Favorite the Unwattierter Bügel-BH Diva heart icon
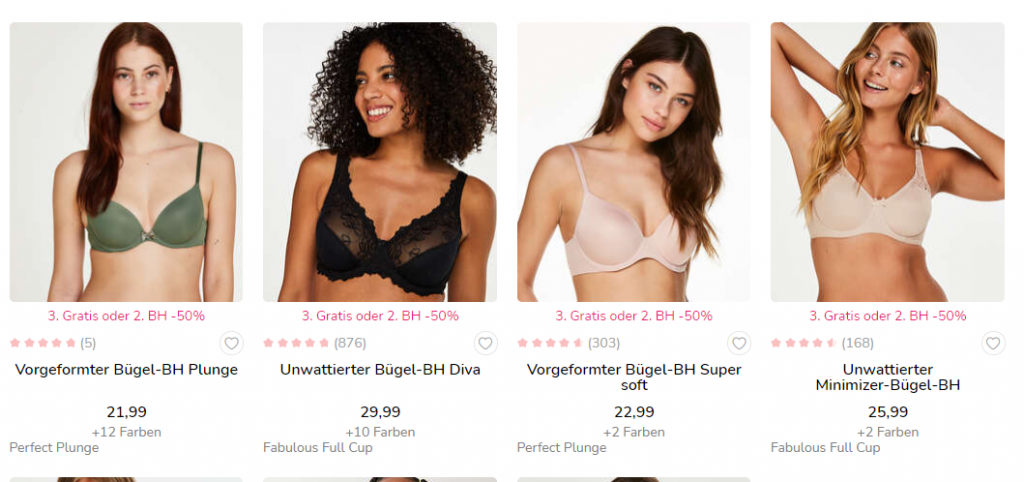The image size is (1024, 482). pos(485,343)
